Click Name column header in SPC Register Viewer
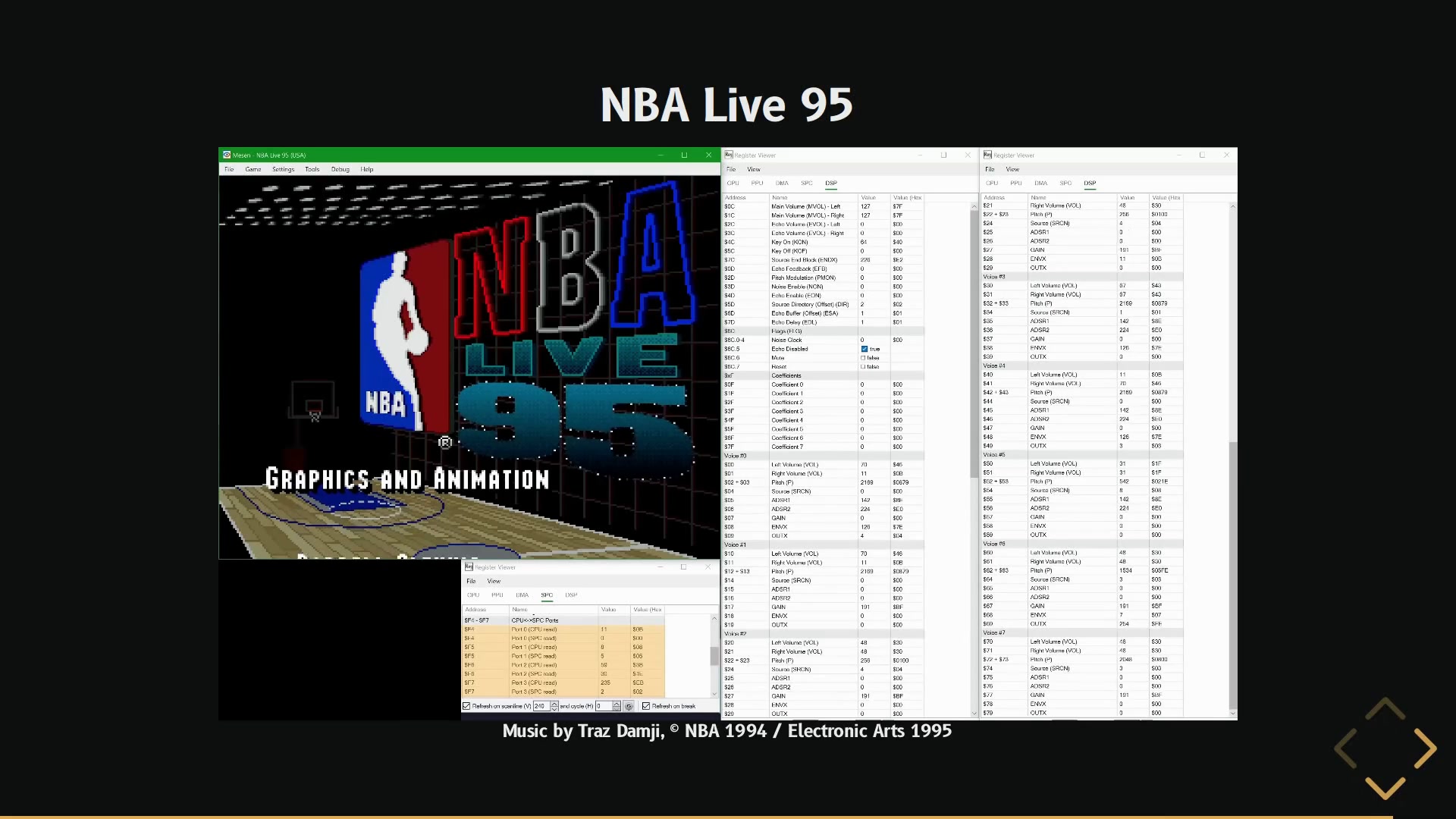 pos(554,610)
